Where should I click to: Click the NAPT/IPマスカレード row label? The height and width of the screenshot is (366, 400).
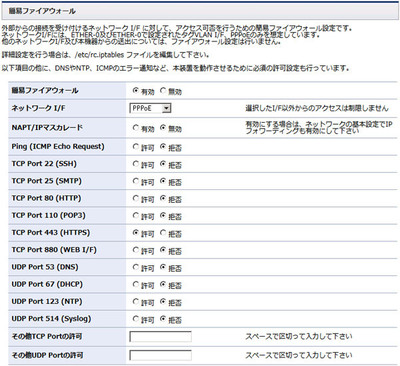47,128
